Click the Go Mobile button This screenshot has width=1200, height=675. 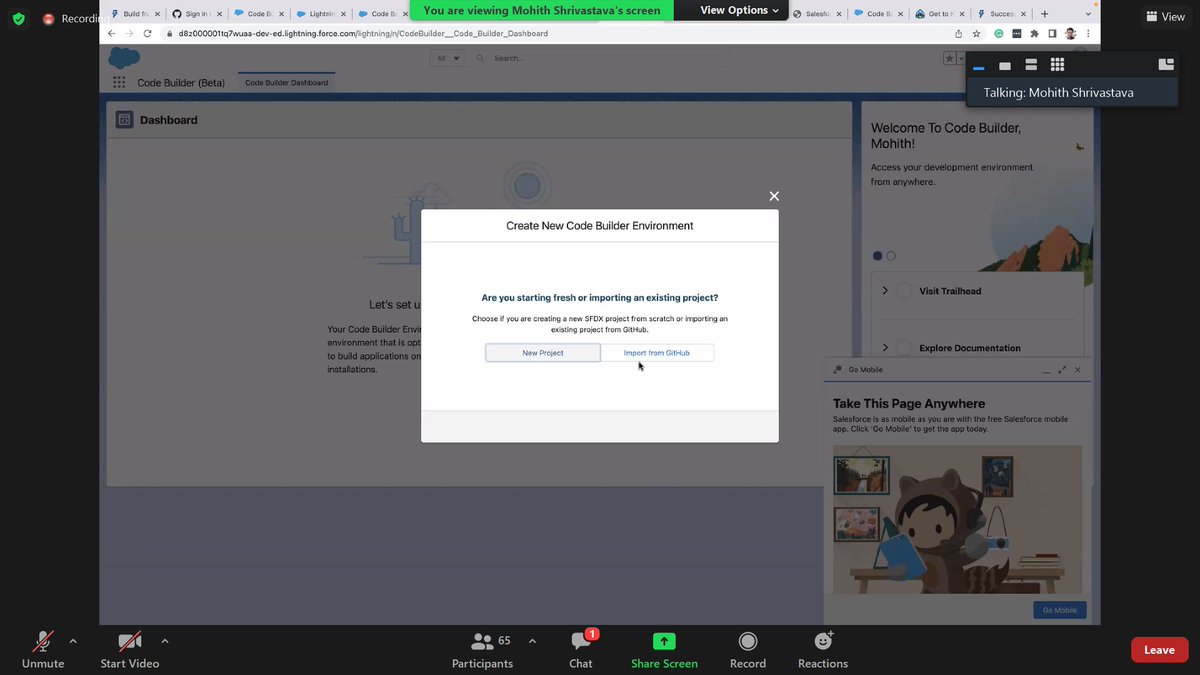pyautogui.click(x=1059, y=610)
